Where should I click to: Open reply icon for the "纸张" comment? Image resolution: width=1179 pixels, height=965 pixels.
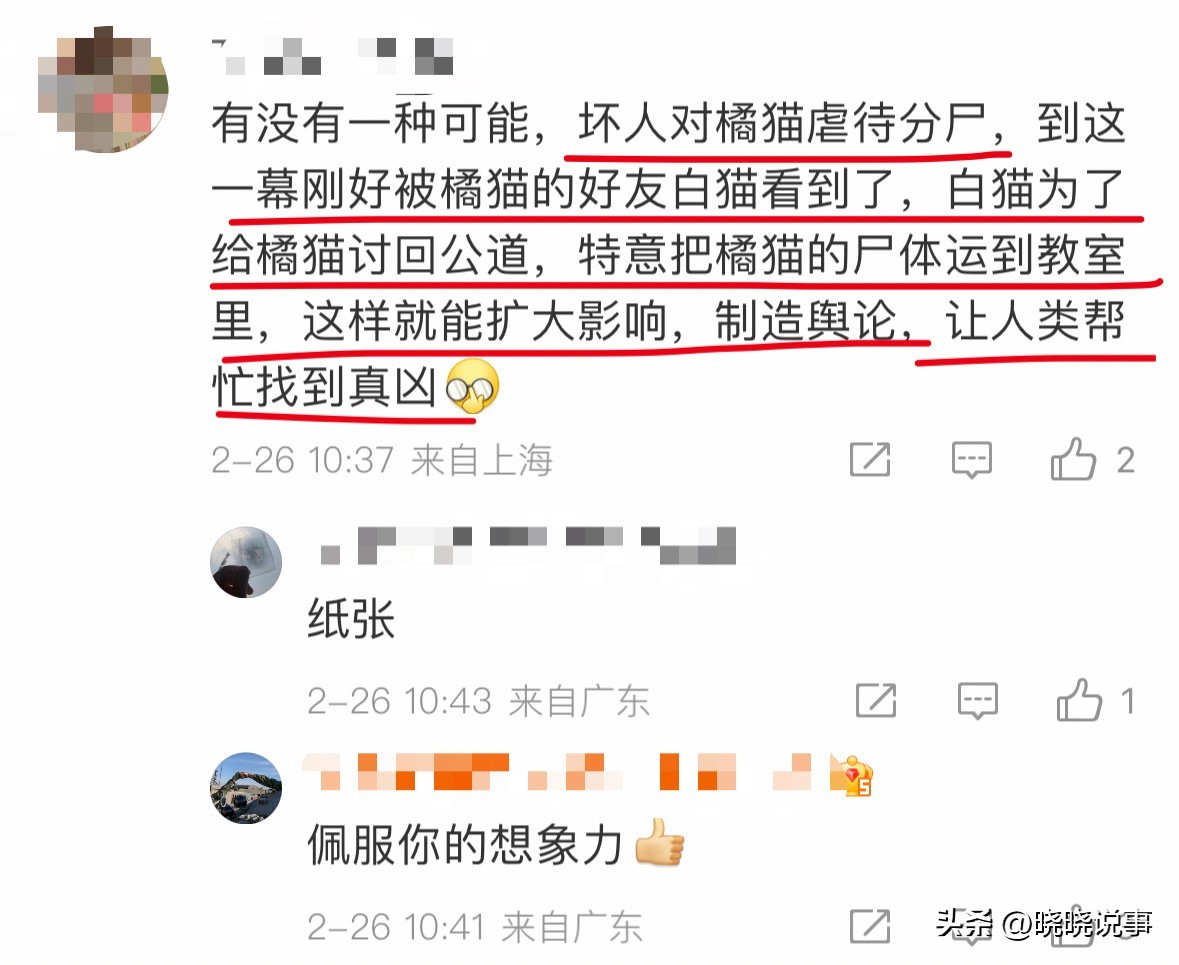(x=977, y=700)
